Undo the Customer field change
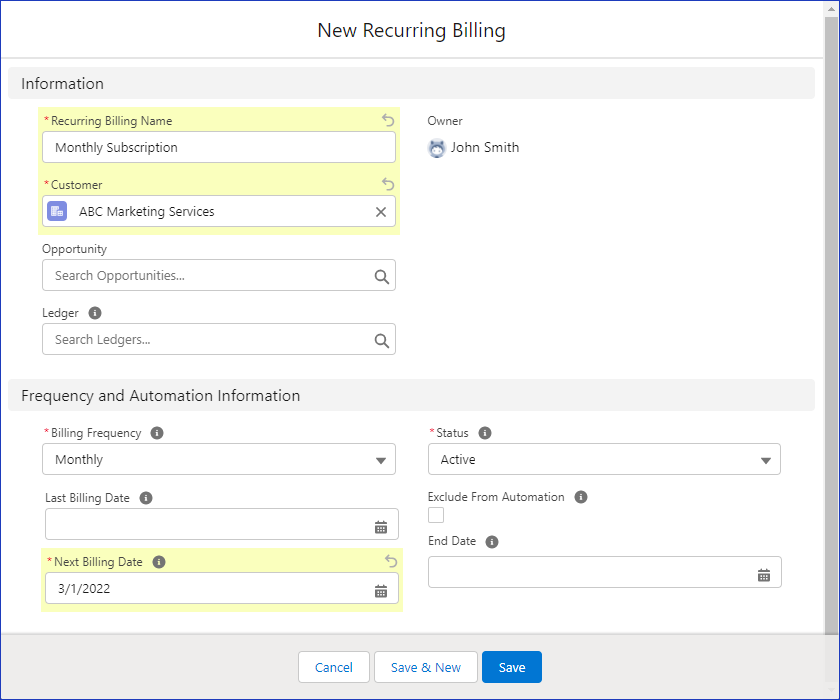Image resolution: width=840 pixels, height=700 pixels. [x=388, y=184]
